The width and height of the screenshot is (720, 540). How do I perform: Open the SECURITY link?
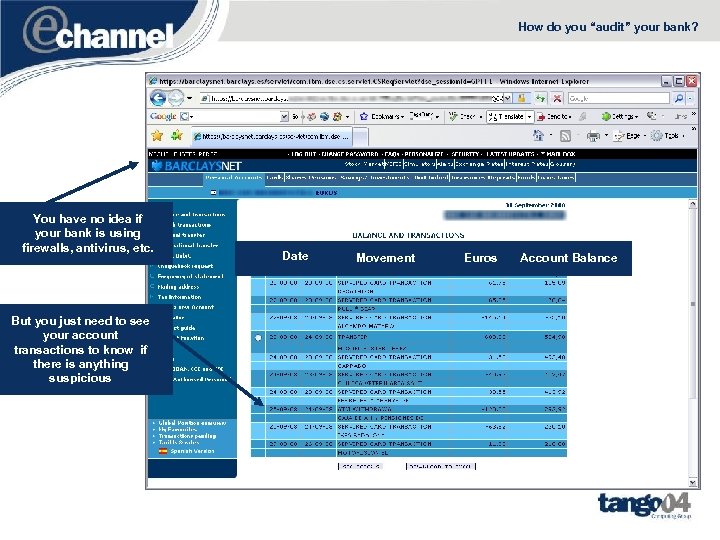(465, 154)
